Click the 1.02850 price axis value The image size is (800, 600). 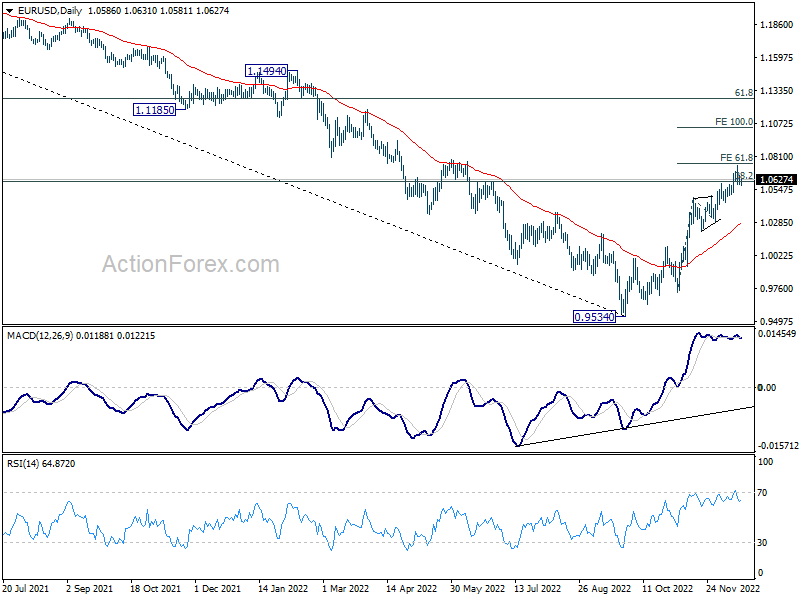pyautogui.click(x=777, y=222)
